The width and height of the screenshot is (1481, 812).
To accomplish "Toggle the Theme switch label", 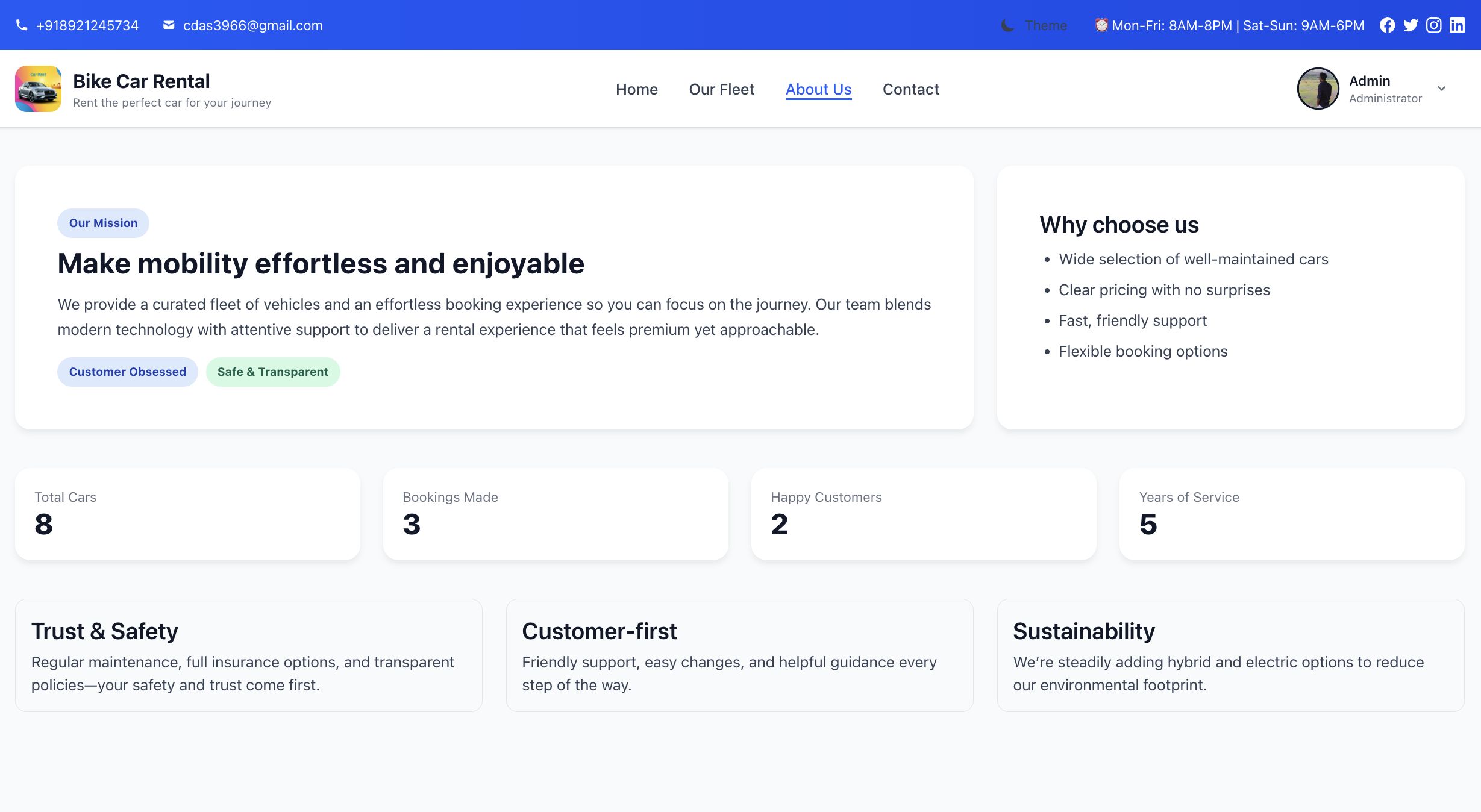I will 1045,26.
